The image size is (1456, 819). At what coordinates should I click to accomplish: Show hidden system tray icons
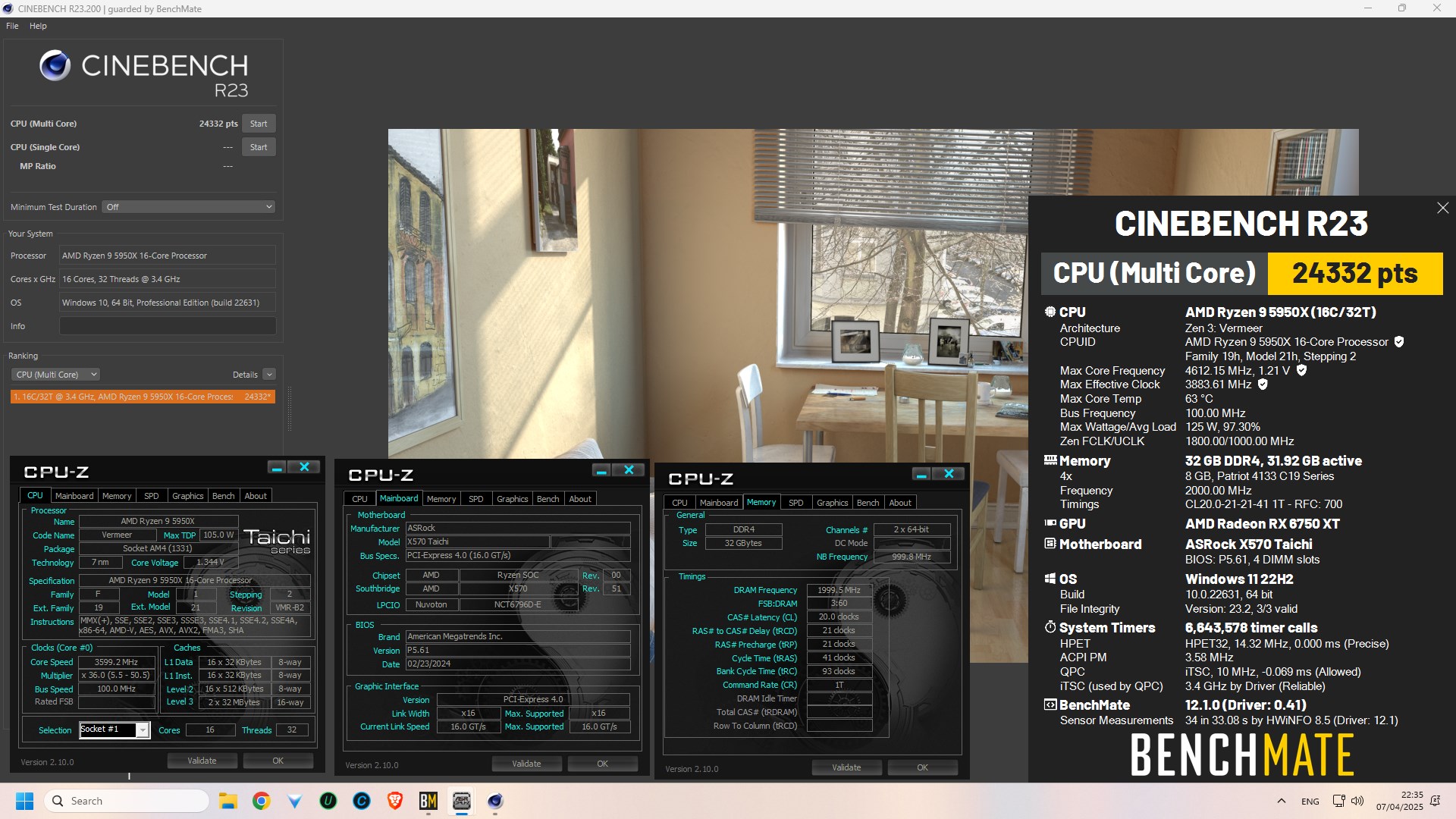coord(1281,801)
